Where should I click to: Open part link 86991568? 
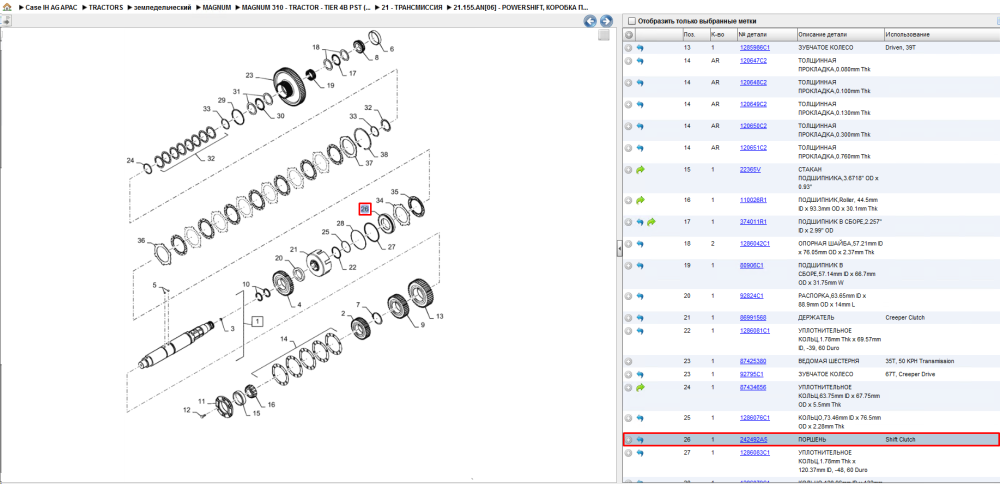point(753,318)
